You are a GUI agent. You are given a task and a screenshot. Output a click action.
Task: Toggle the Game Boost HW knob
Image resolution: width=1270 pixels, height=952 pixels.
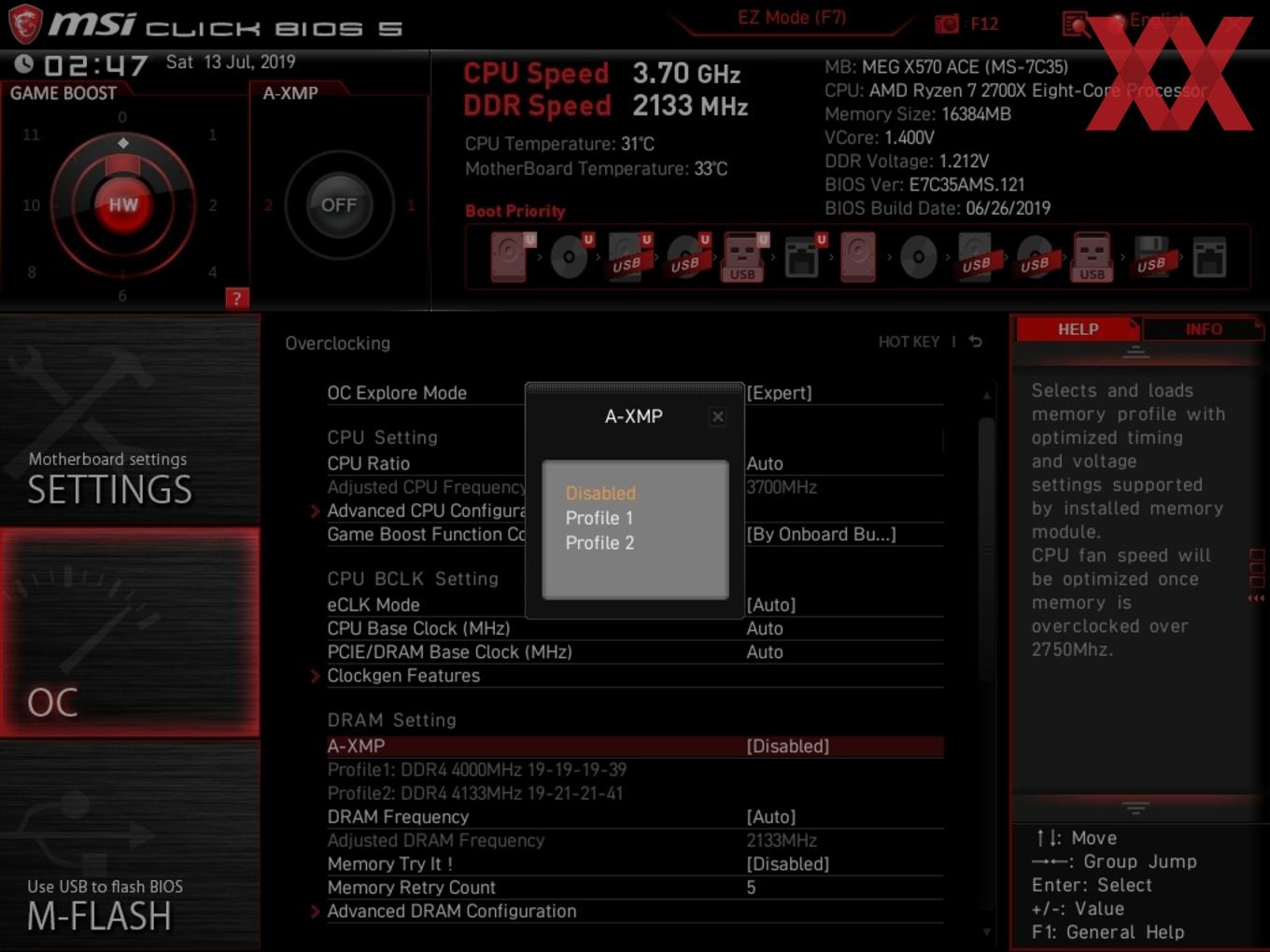tap(122, 204)
